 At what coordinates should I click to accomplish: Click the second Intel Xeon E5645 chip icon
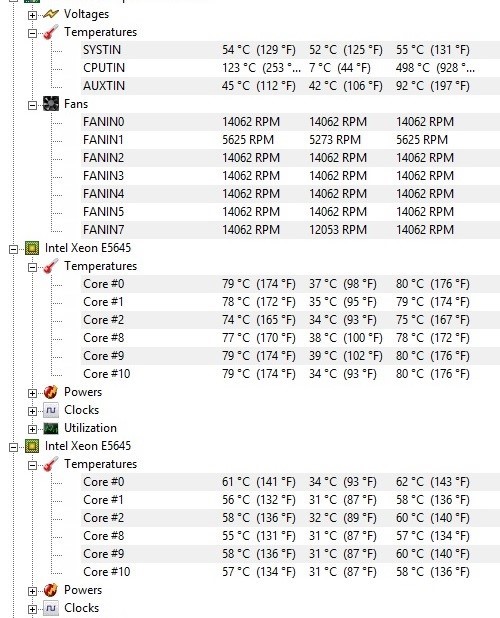coord(32,446)
